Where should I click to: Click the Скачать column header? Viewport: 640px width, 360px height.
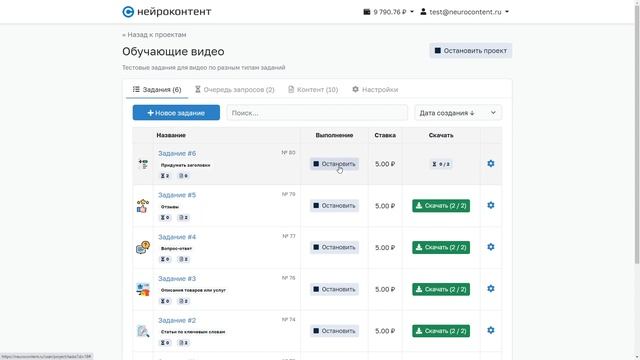coord(441,135)
